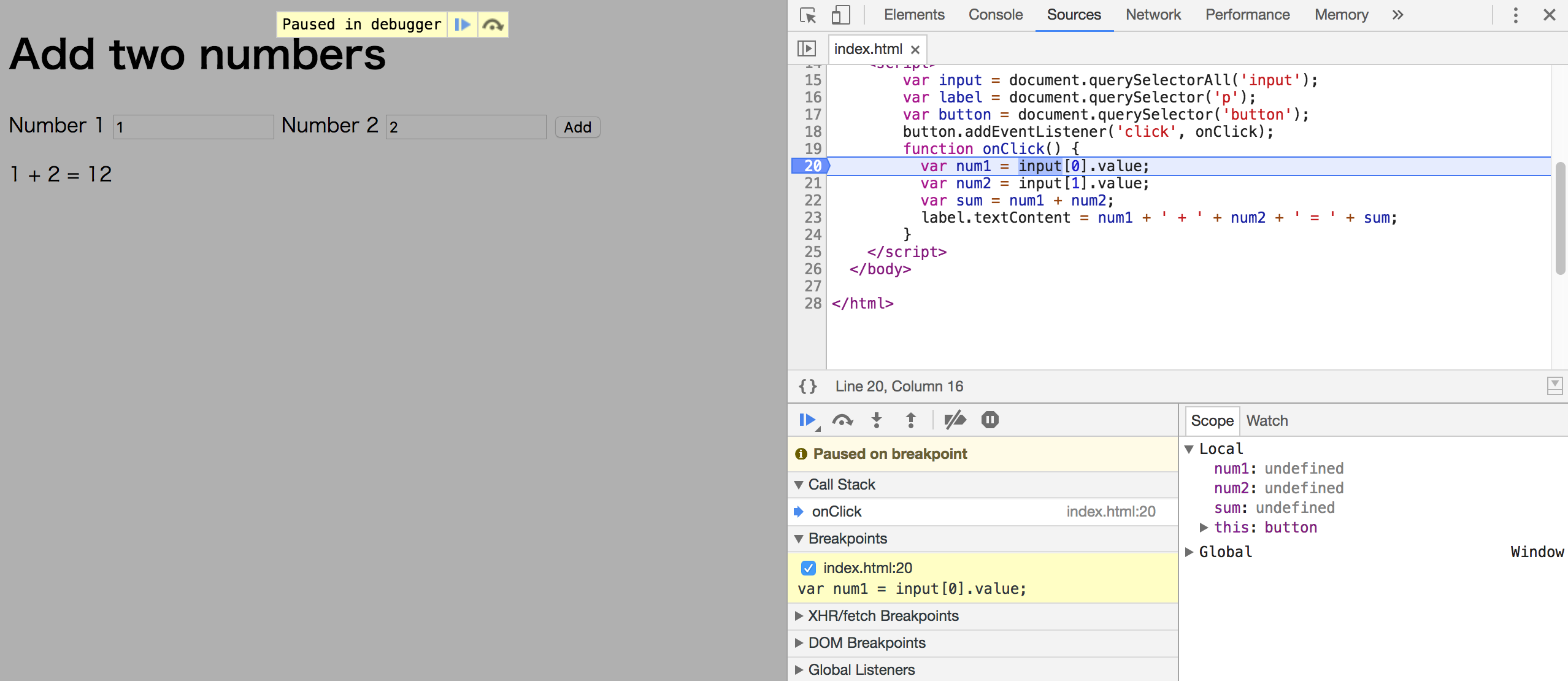Screen dimensions: 1568x681
Task: Switch to the Console tab
Action: [995, 15]
